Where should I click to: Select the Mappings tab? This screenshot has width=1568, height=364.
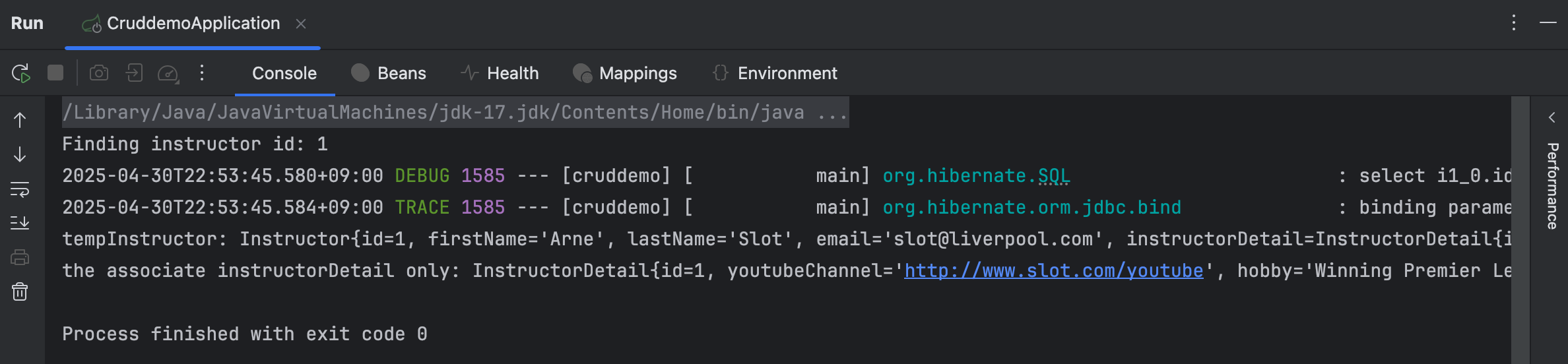[625, 73]
